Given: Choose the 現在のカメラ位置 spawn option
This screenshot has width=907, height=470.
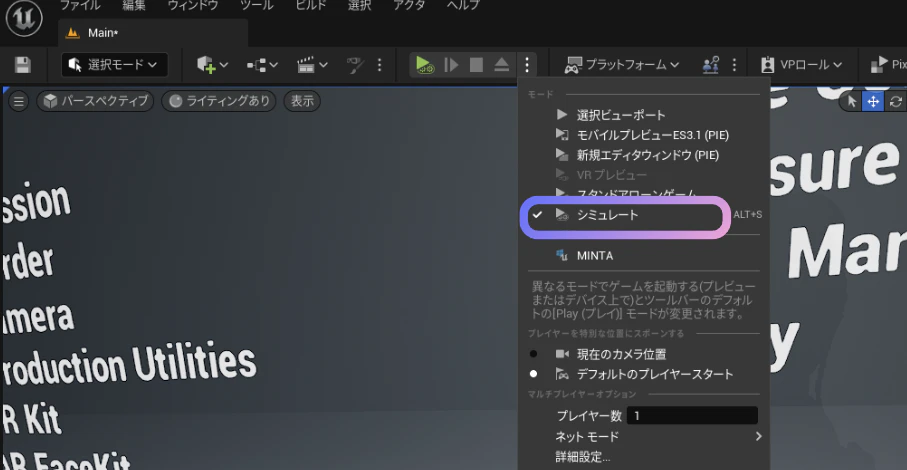Looking at the screenshot, I should 621,354.
